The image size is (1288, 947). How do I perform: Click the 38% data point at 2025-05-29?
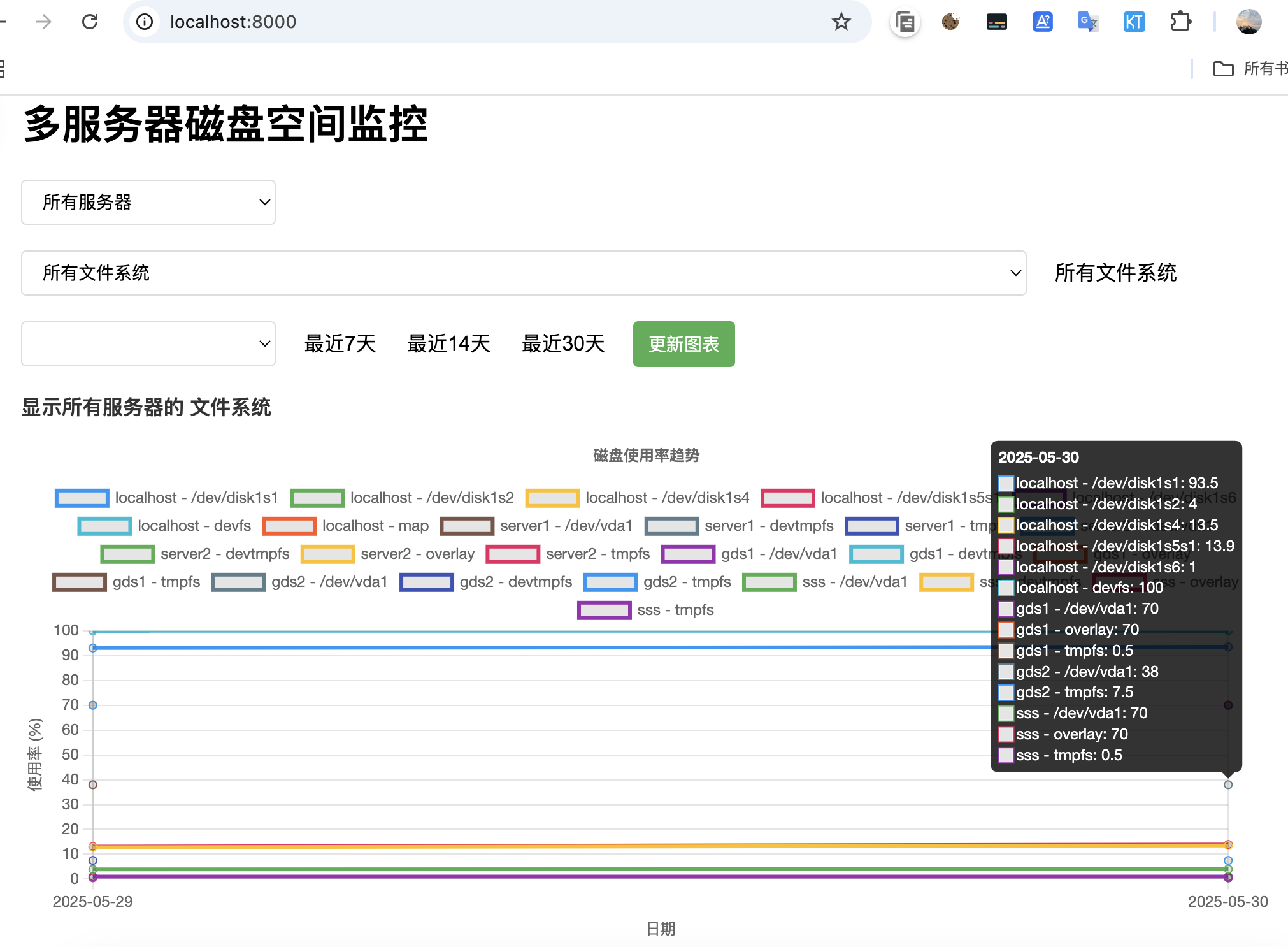93,784
